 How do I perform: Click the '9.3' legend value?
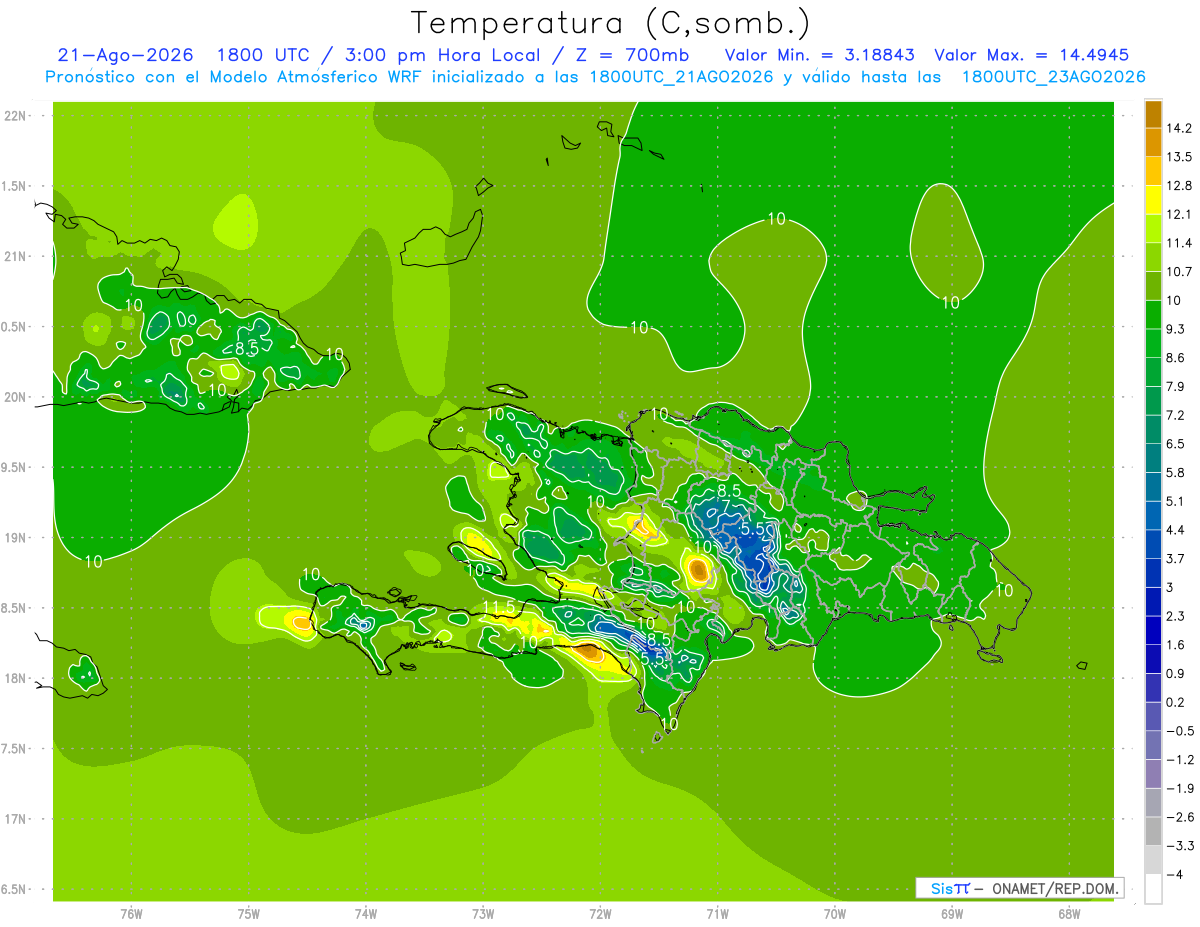[x=1175, y=329]
